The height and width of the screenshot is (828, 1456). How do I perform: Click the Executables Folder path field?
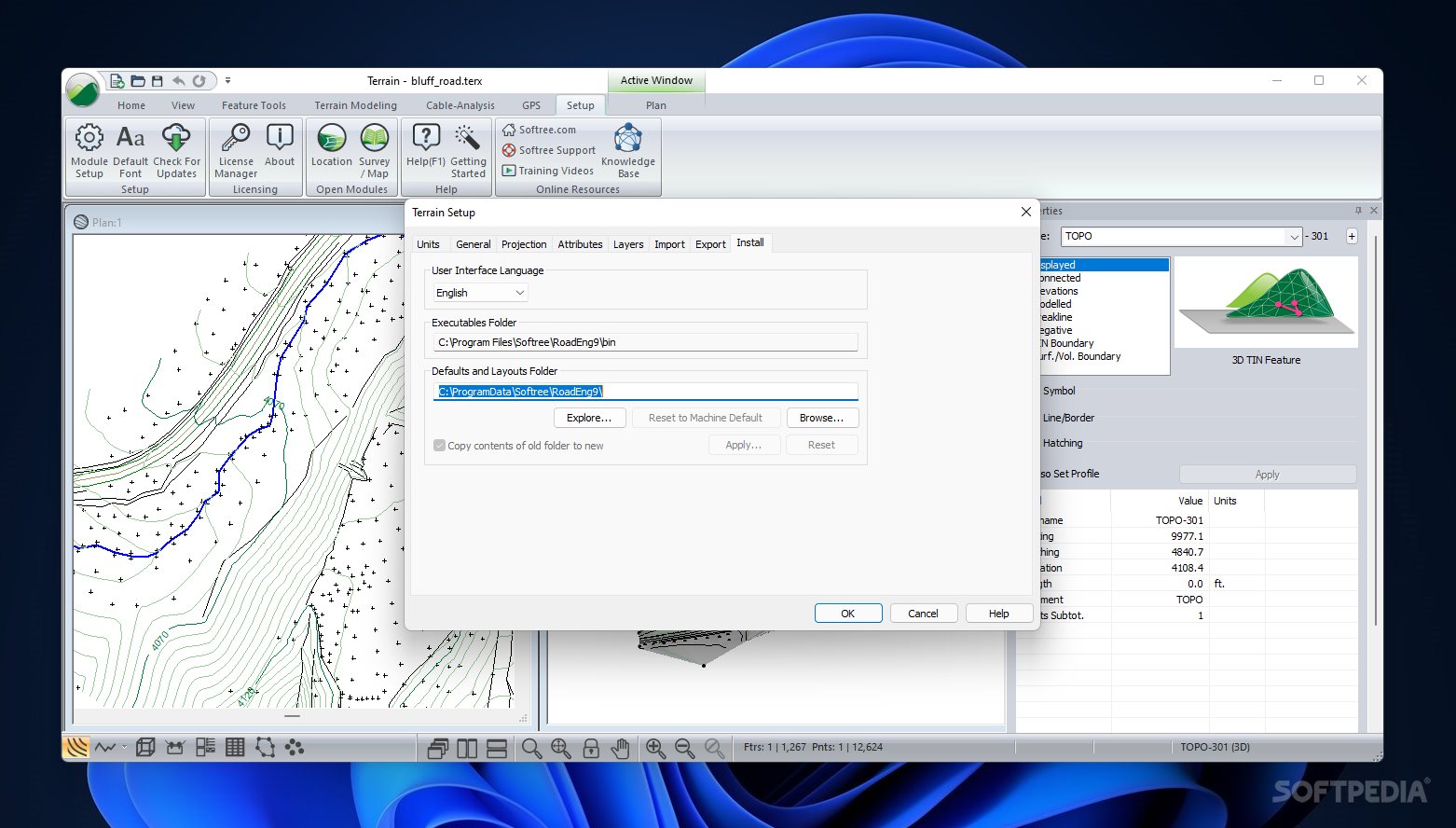[645, 342]
